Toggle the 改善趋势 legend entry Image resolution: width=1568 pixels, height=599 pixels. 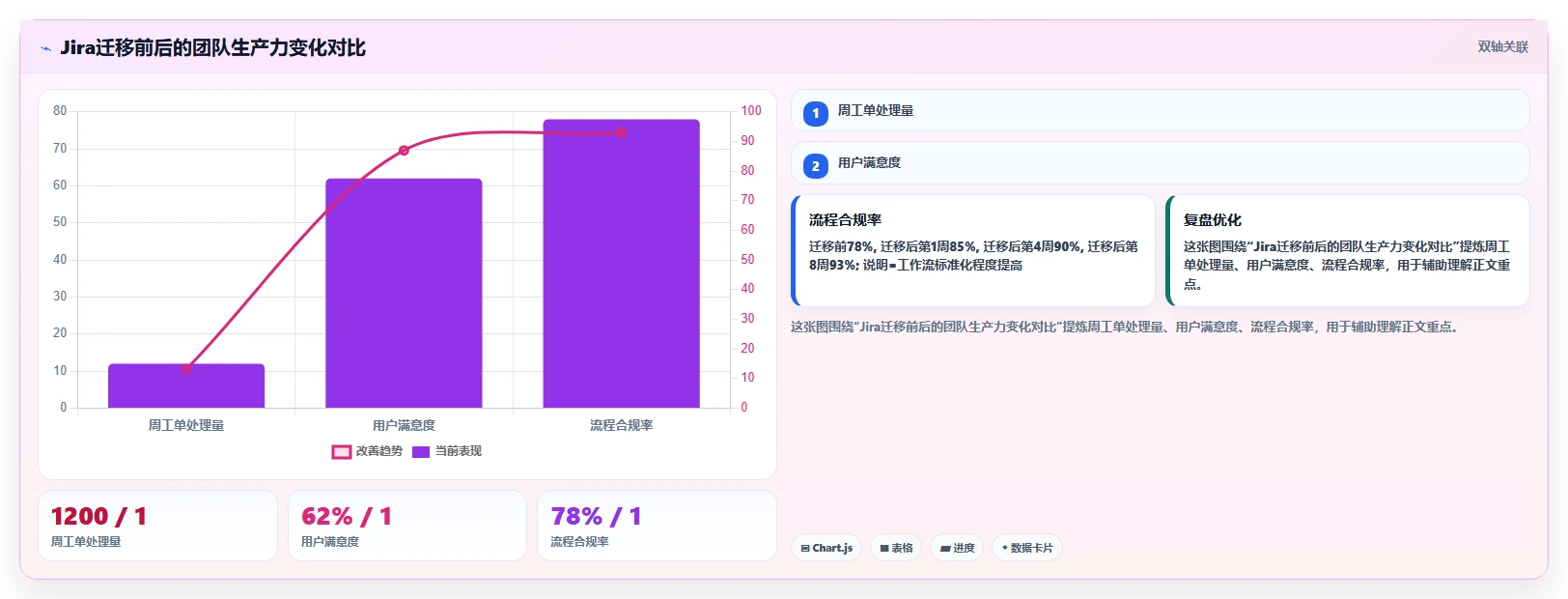click(367, 451)
